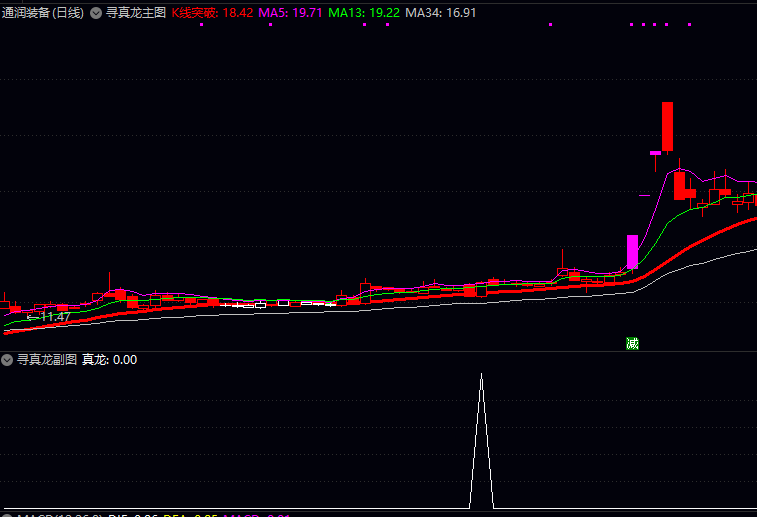The height and width of the screenshot is (517, 757).
Task: Select the magenta MA5: 19.71 label
Action: [290, 13]
